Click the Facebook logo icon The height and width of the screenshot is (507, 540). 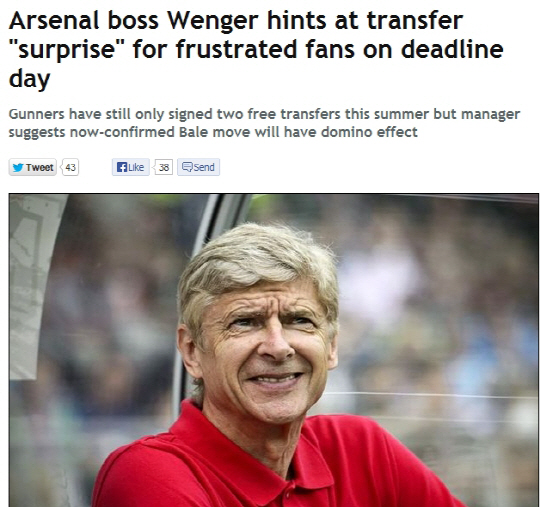click(x=122, y=167)
